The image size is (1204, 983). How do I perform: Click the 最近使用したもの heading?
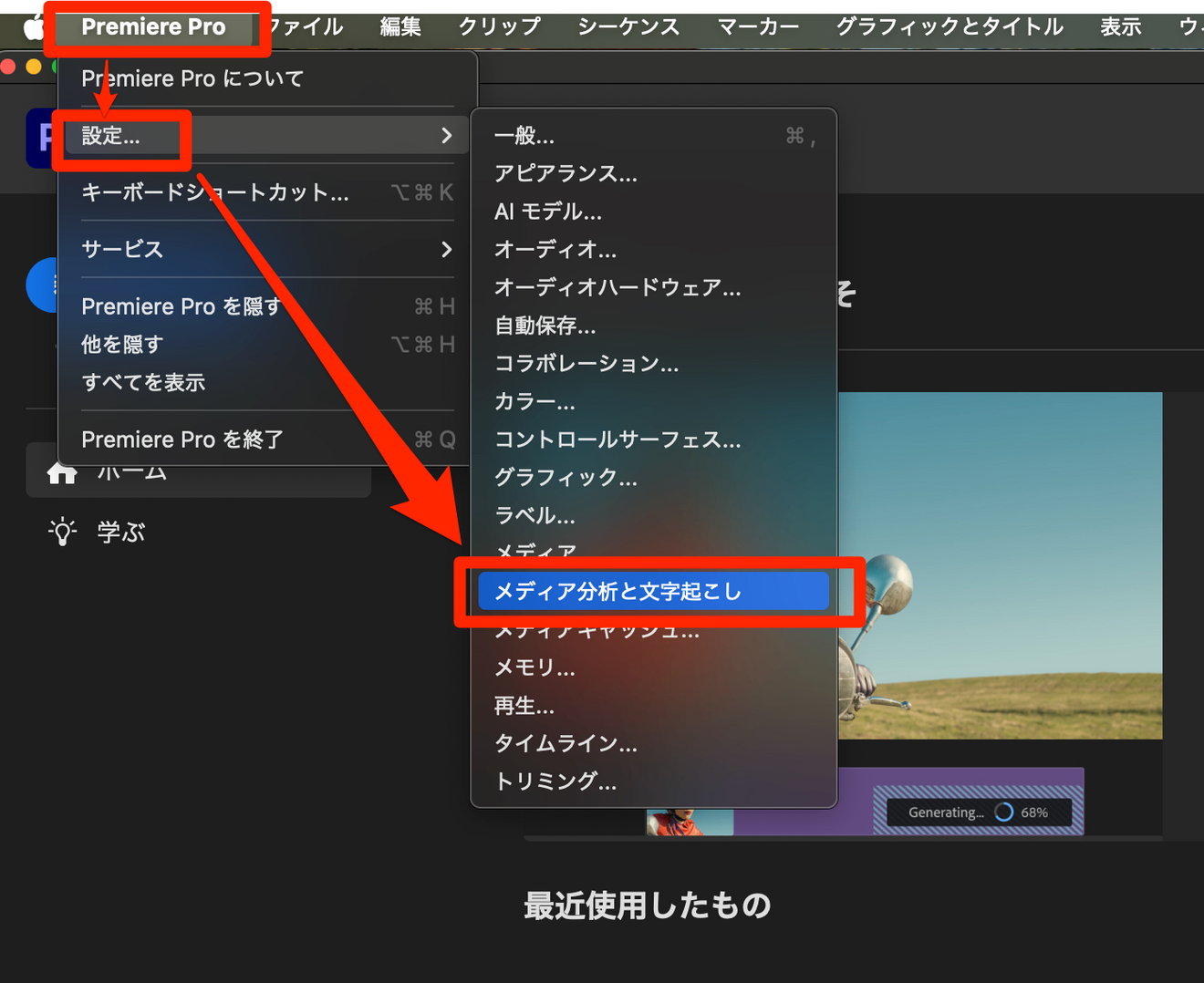click(x=648, y=905)
